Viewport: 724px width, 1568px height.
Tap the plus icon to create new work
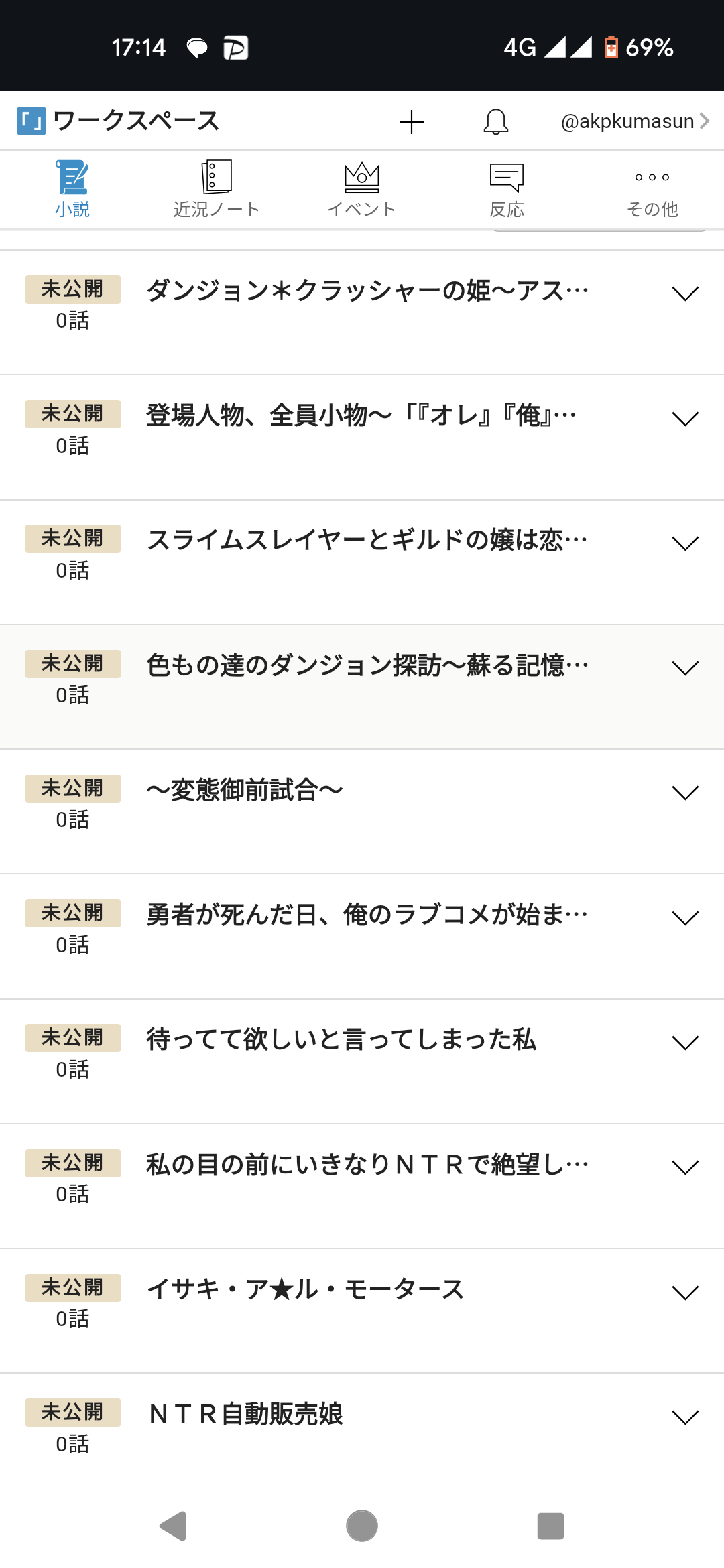(x=411, y=122)
